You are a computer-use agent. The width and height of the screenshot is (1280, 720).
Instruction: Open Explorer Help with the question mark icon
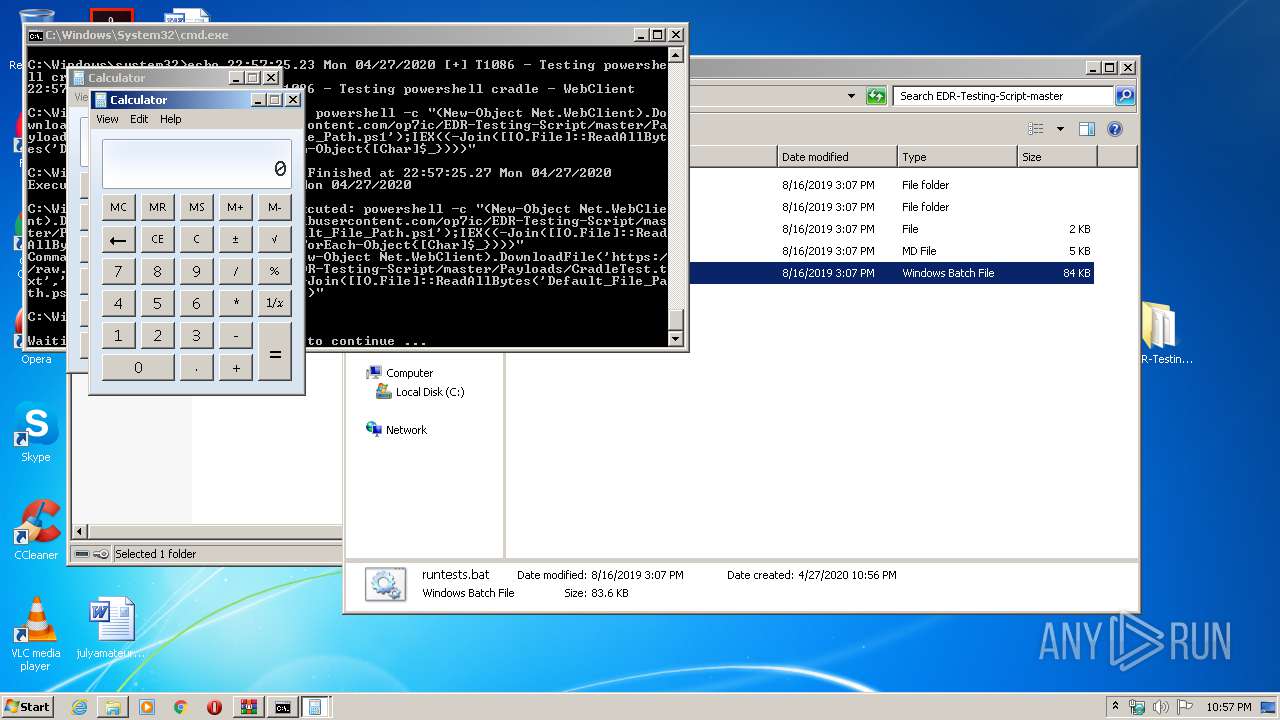tap(1115, 129)
